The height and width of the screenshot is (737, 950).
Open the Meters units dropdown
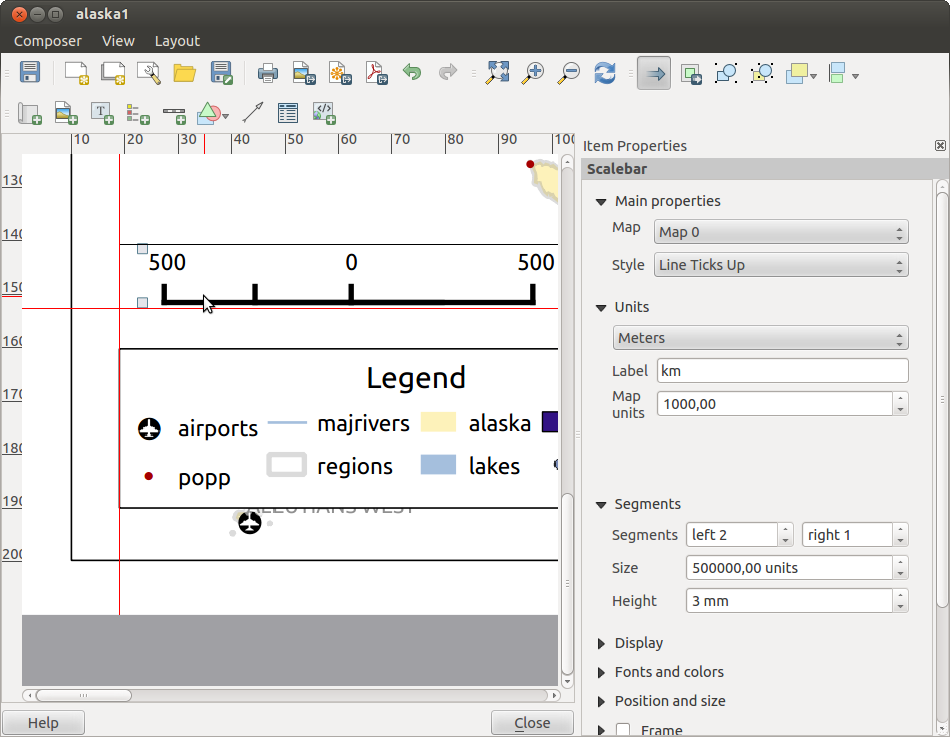point(760,338)
